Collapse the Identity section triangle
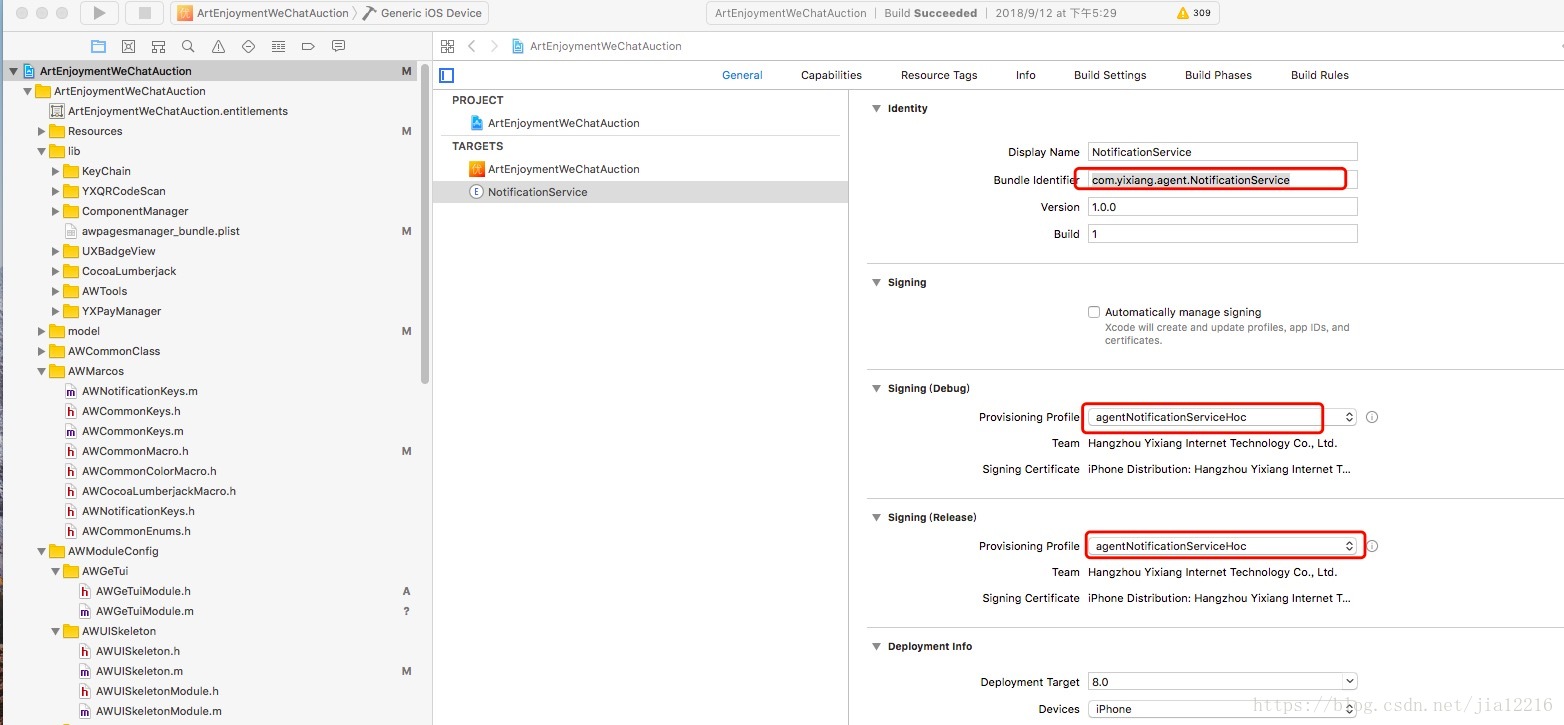This screenshot has width=1564, height=725. pos(876,108)
